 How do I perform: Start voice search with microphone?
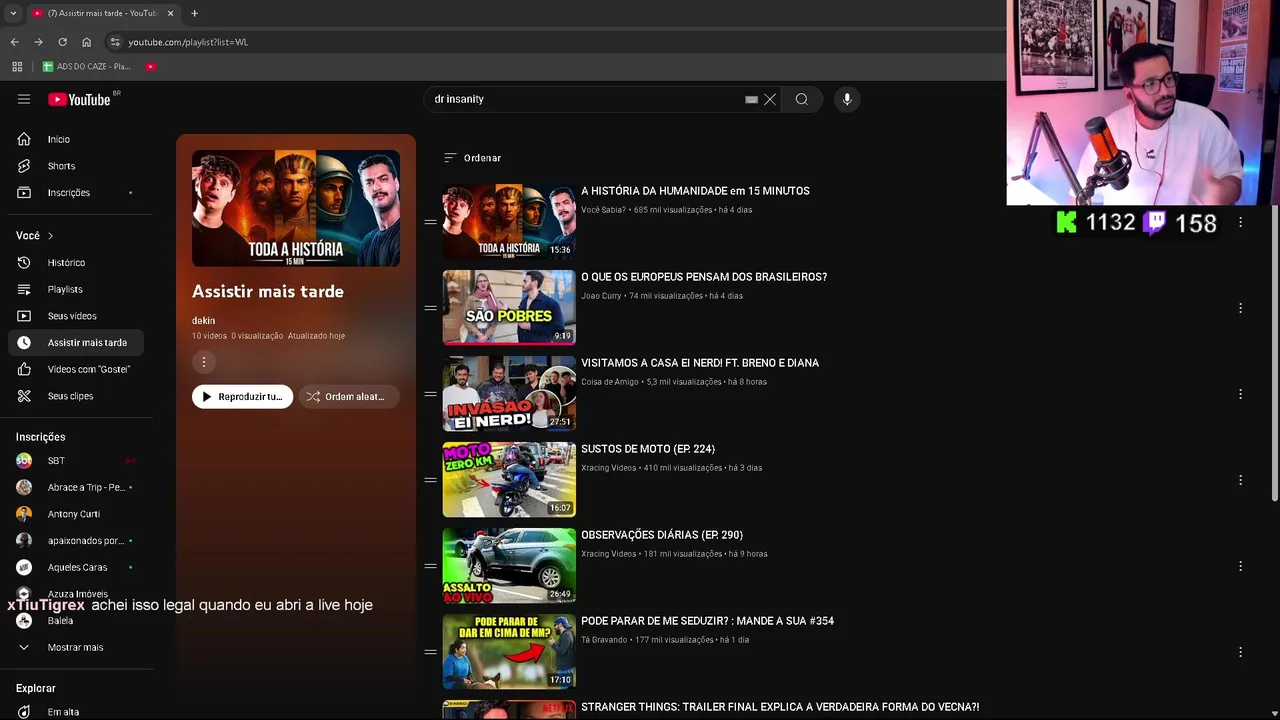[x=847, y=99]
